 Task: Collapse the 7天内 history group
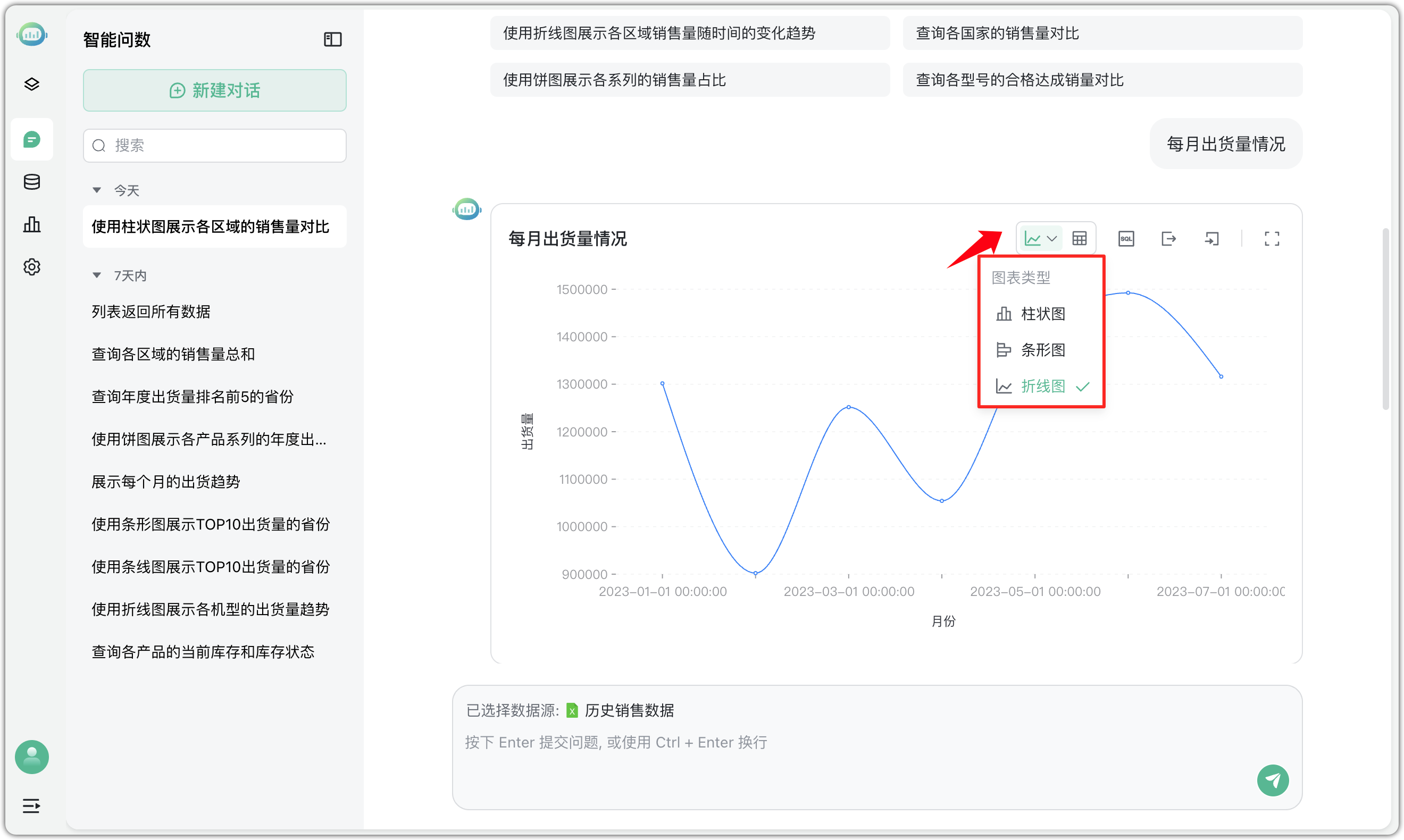[x=97, y=276]
